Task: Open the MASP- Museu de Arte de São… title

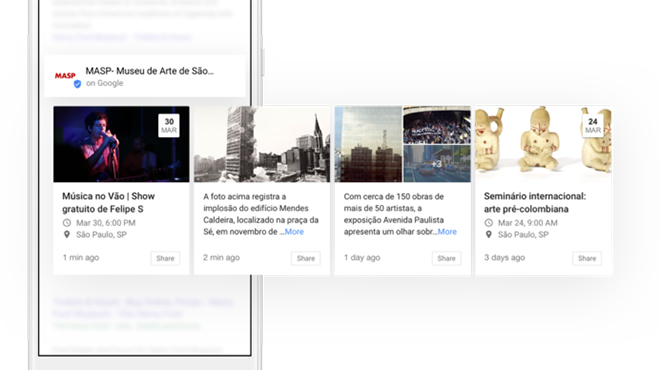Action: 150,71
